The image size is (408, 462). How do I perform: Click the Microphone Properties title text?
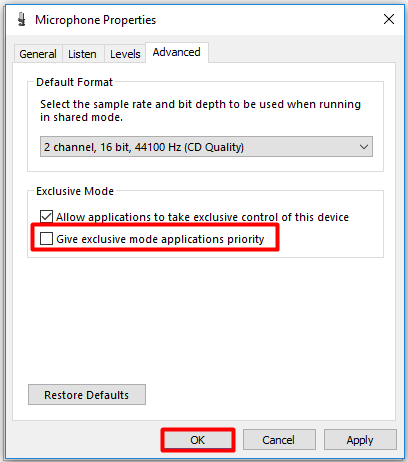96,20
